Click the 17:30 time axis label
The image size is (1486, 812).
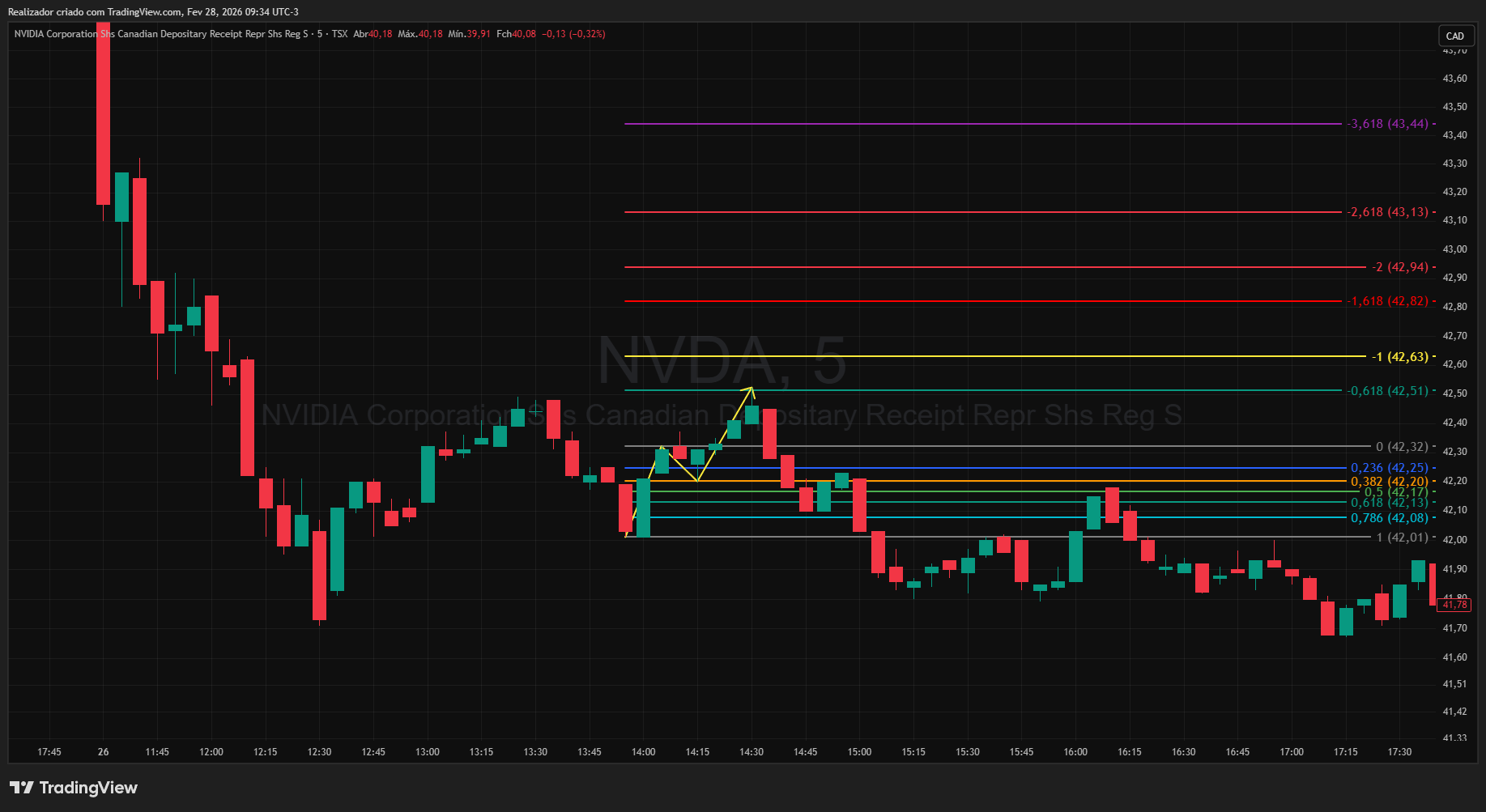(1399, 752)
